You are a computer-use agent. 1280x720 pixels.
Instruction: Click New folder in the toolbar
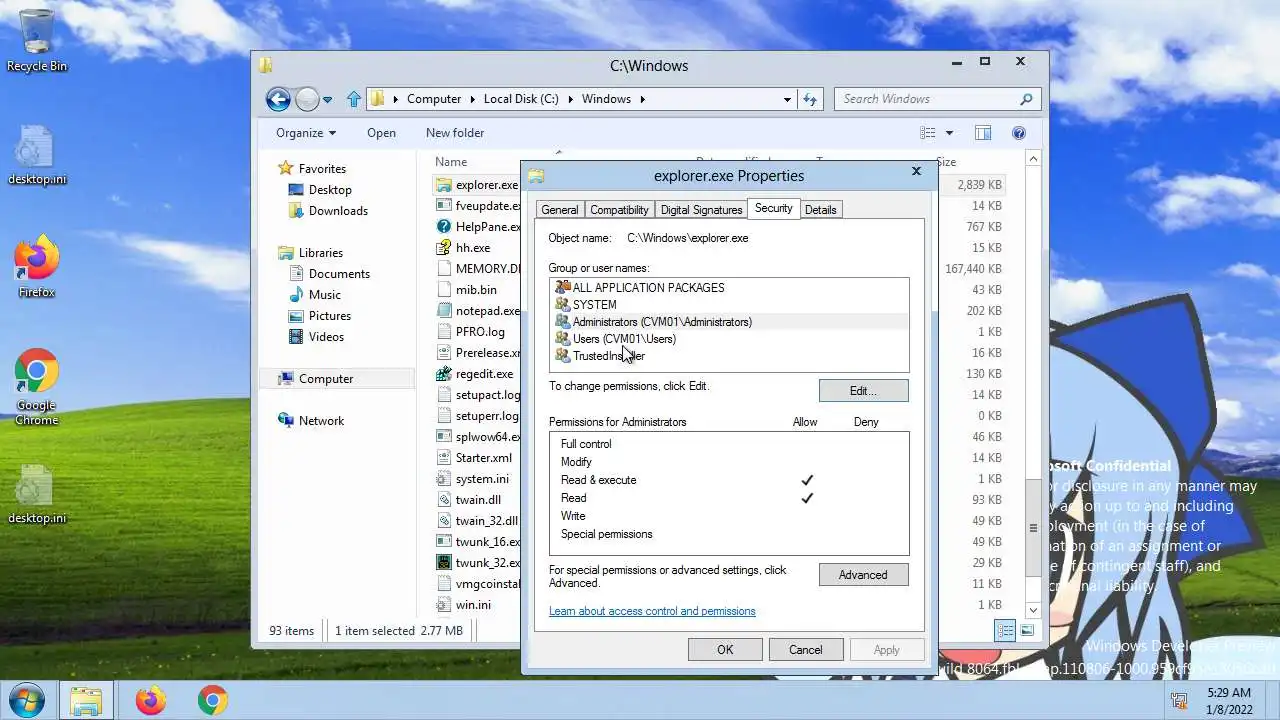point(455,133)
